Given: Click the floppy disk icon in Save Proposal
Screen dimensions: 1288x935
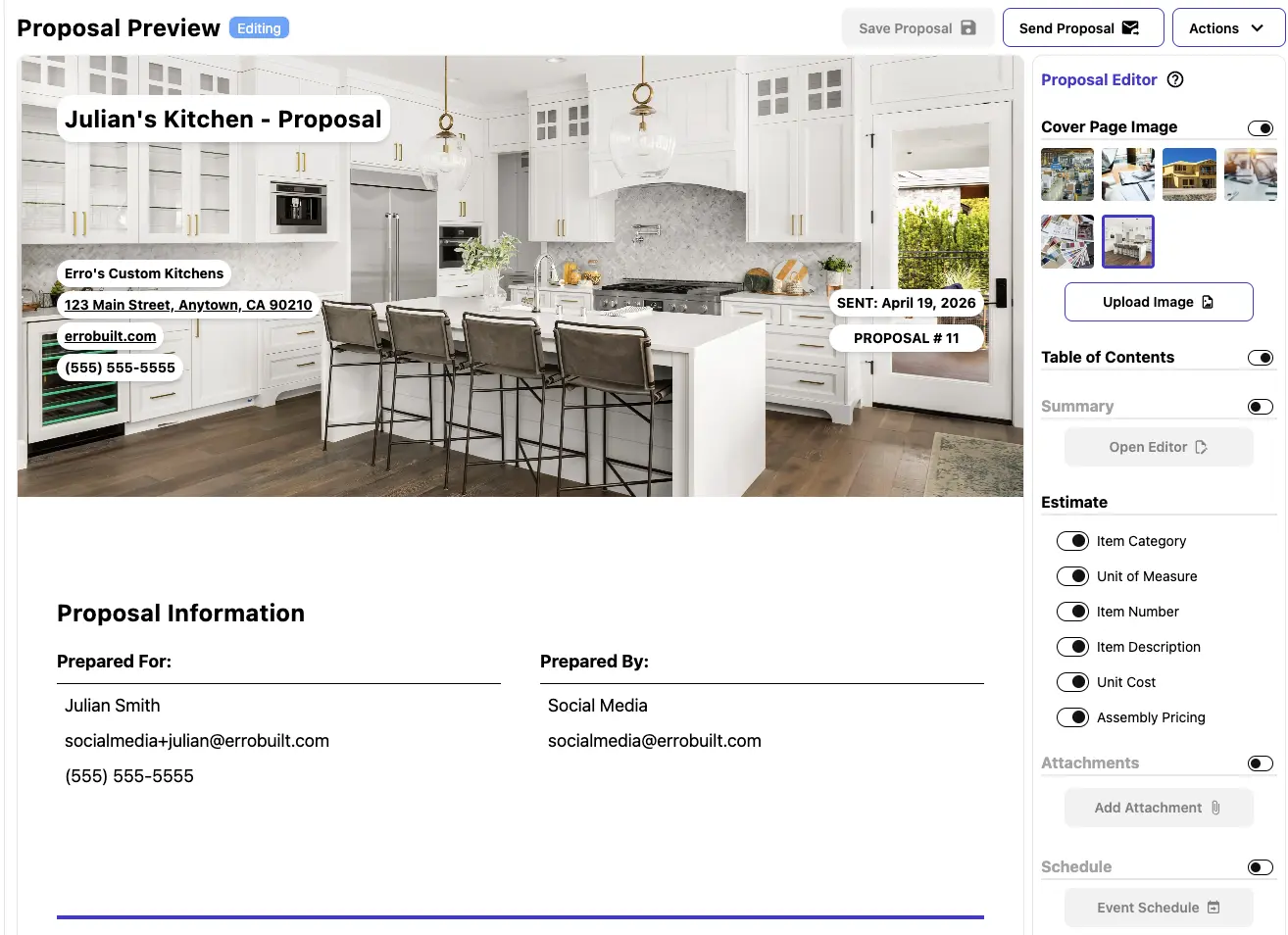Looking at the screenshot, I should point(968,28).
